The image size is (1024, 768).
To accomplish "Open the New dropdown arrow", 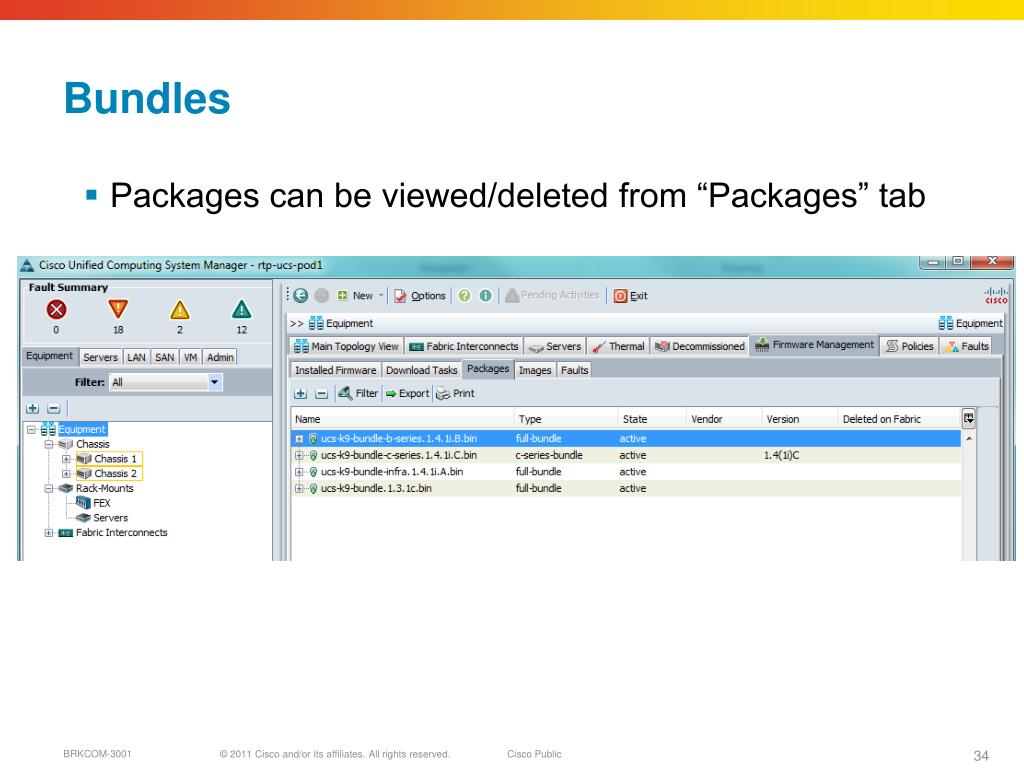I will 381,296.
